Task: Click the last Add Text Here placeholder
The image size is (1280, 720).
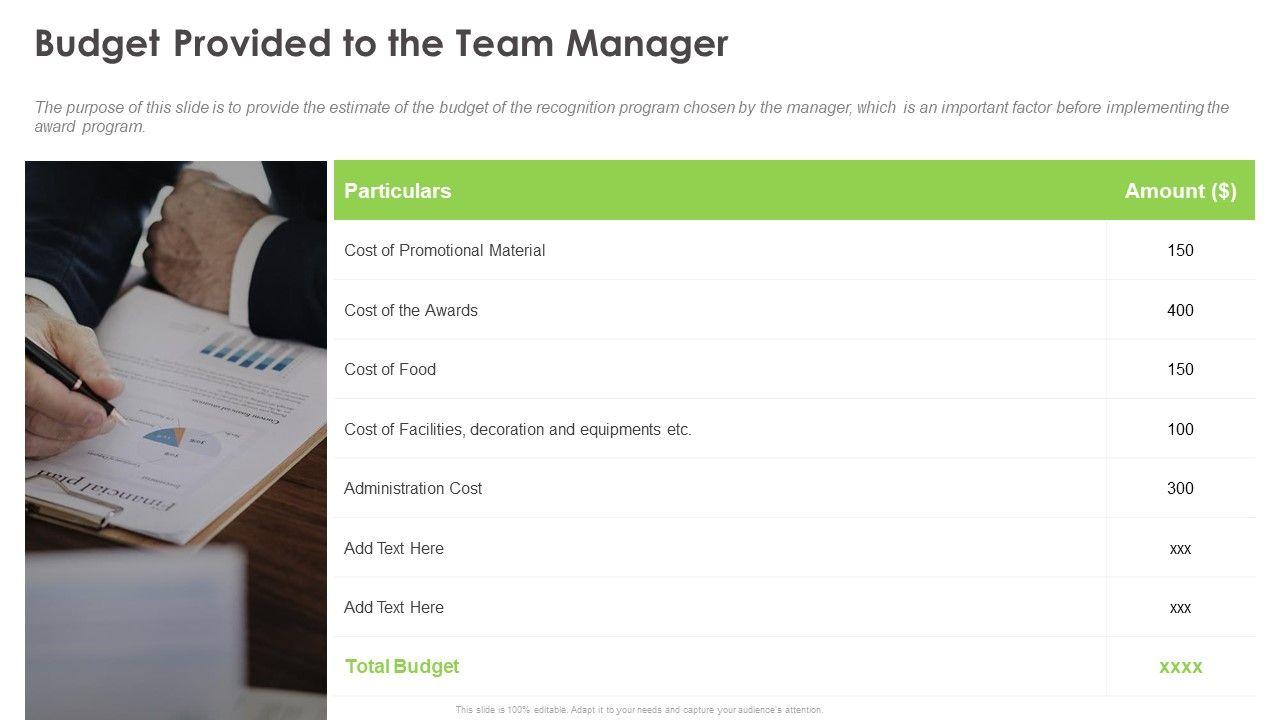Action: click(x=394, y=607)
